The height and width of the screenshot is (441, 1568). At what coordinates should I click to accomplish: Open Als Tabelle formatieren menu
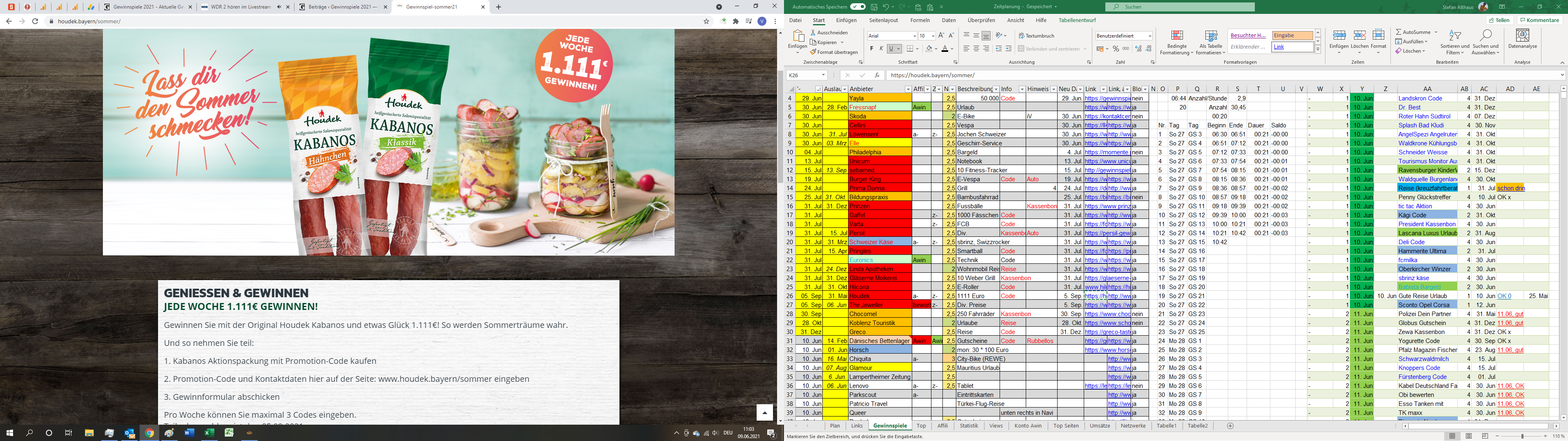[1211, 42]
